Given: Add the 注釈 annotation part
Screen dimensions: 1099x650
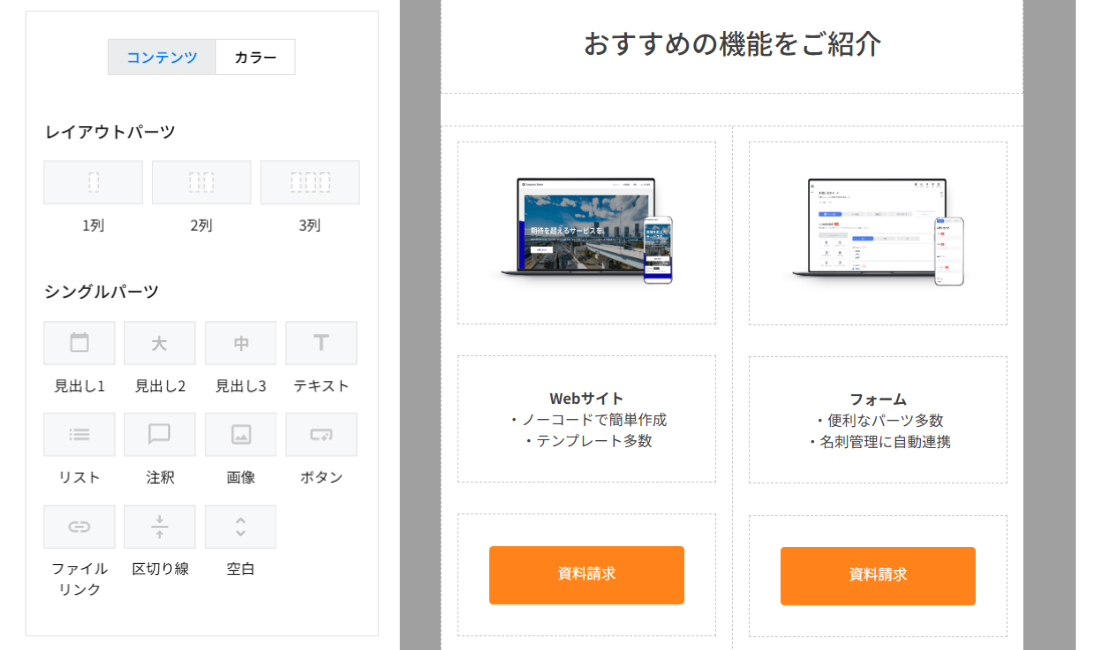Looking at the screenshot, I should point(160,435).
